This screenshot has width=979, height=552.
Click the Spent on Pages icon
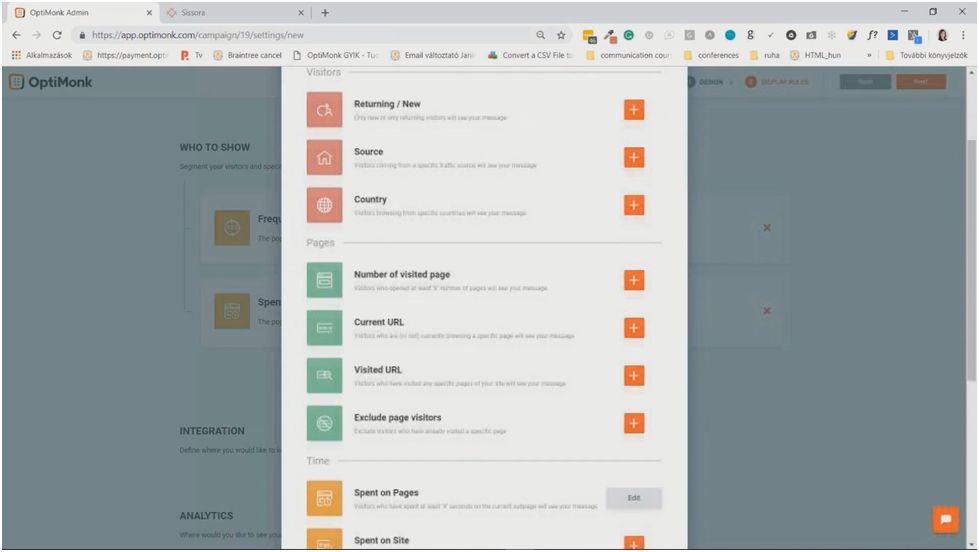324,499
